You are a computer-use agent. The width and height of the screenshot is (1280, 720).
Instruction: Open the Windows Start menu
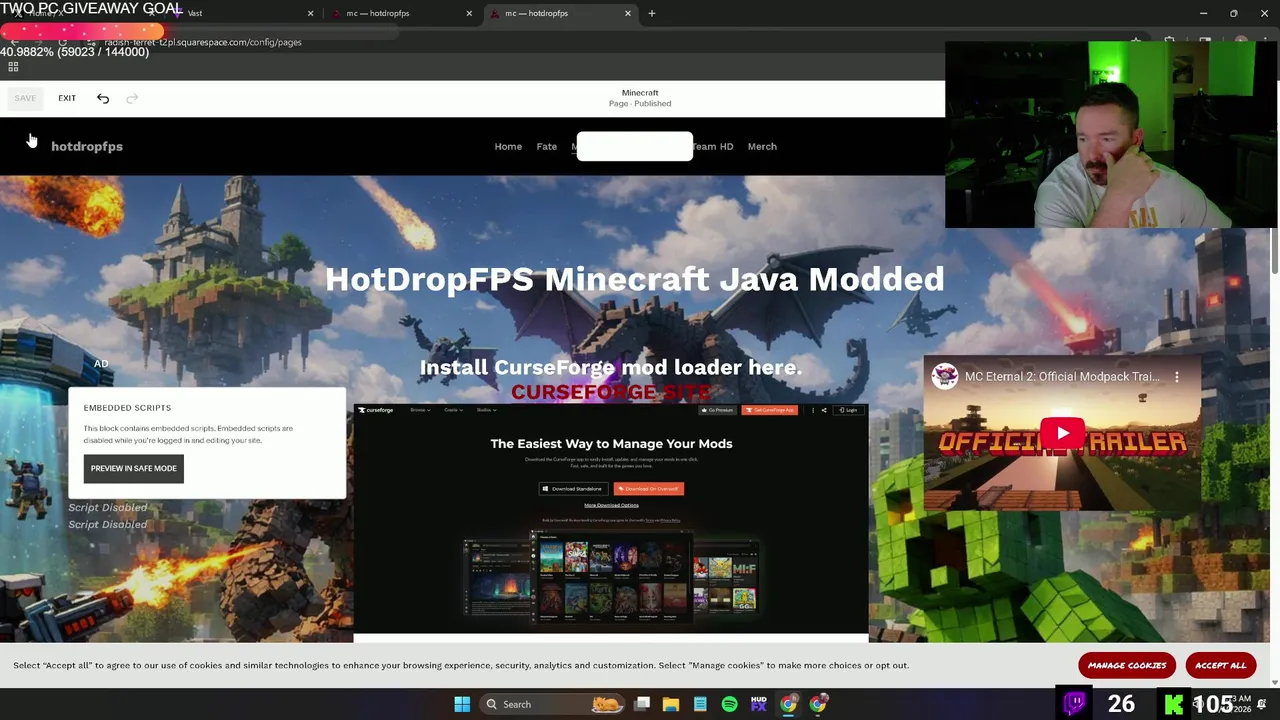[462, 704]
